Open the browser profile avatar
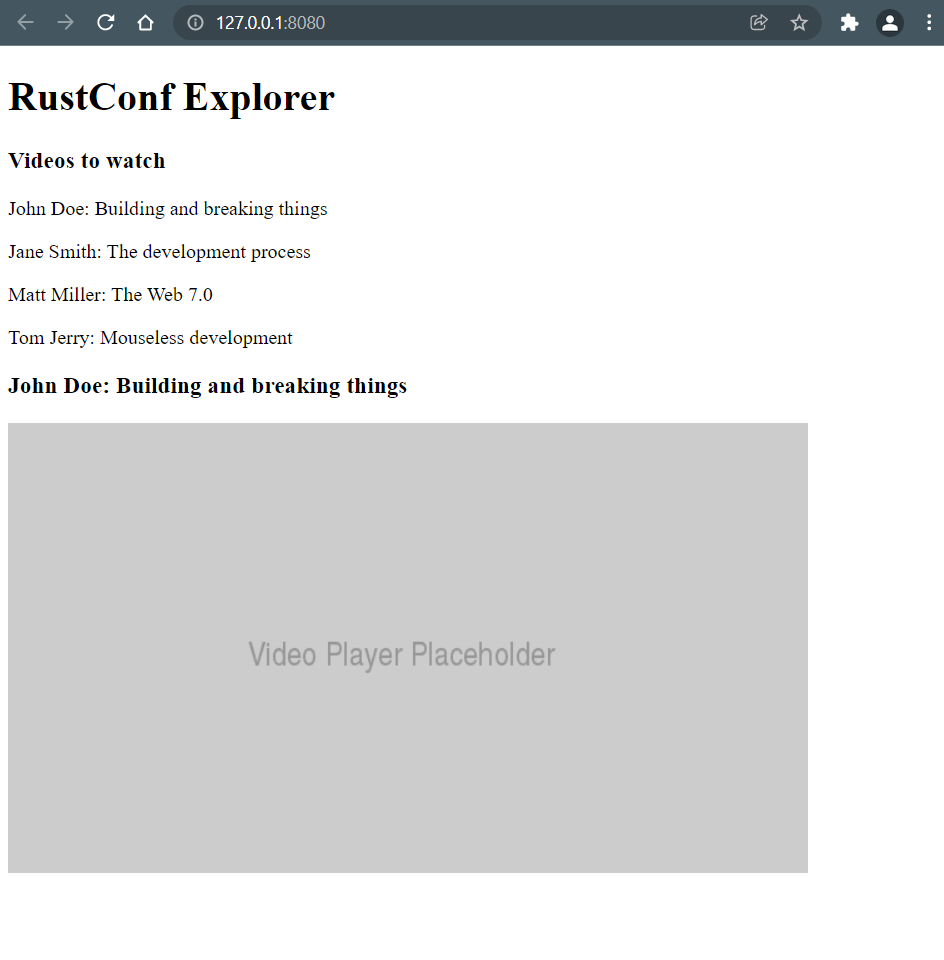 point(889,22)
